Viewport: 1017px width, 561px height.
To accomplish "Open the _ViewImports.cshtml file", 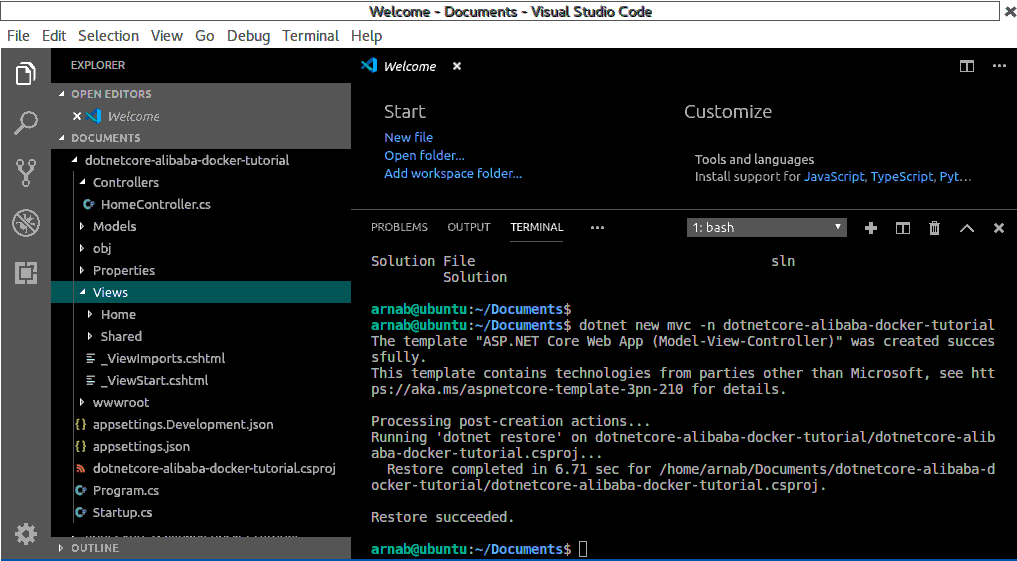I will (x=163, y=358).
